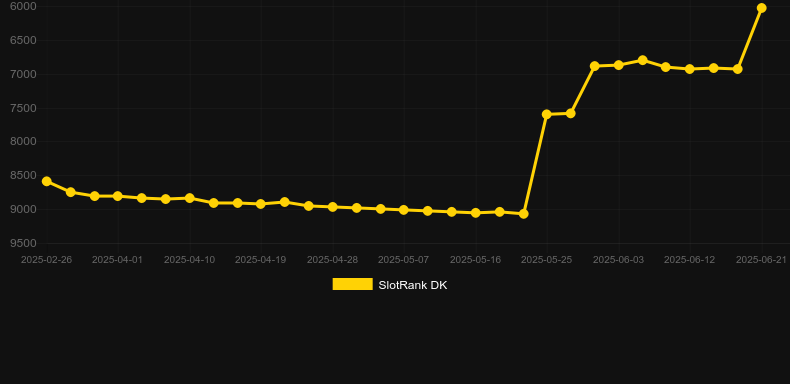Click the 2025-02-26 x-axis date label
This screenshot has height=384, width=790.
coord(46,260)
